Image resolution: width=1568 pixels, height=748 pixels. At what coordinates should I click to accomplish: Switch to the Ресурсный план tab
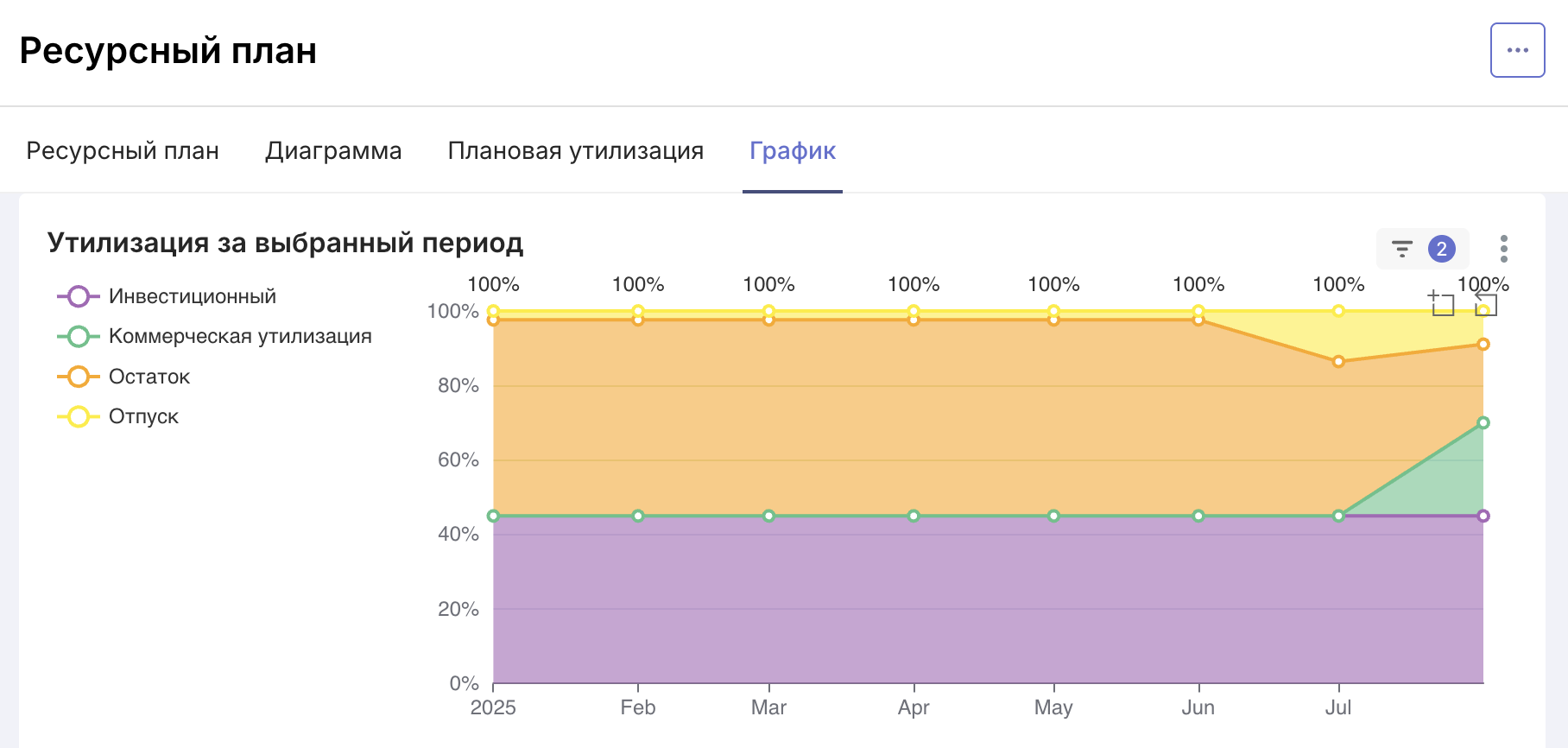(123, 150)
